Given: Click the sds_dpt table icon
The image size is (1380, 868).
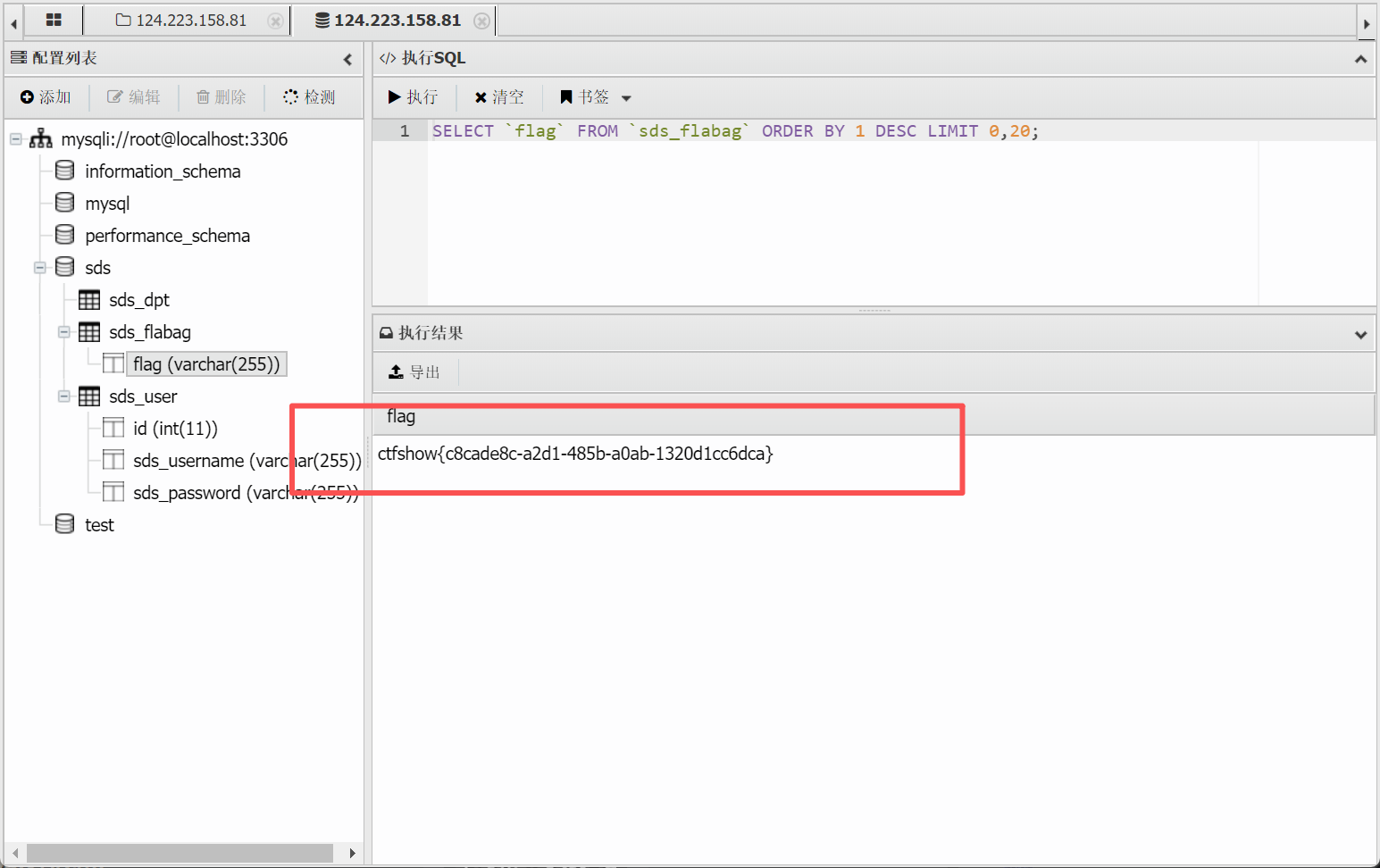Looking at the screenshot, I should tap(89, 299).
